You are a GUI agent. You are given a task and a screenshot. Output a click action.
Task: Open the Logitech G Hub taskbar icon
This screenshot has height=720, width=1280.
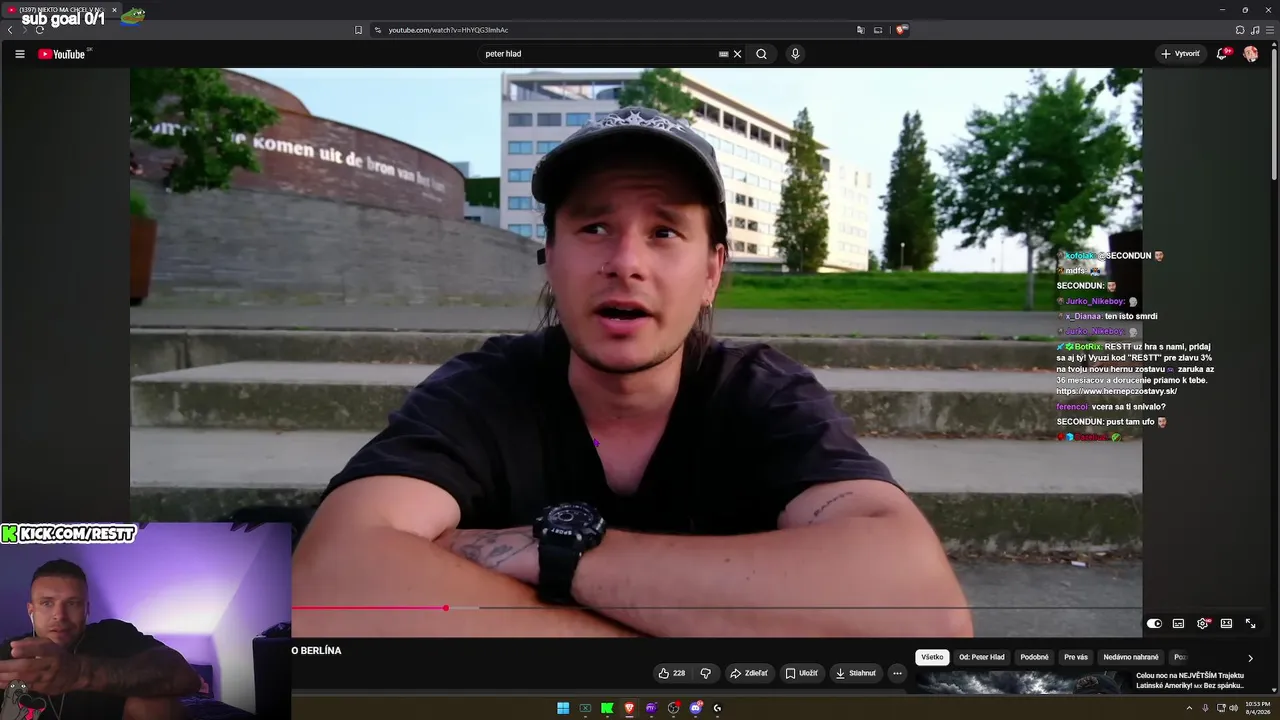coord(717,708)
